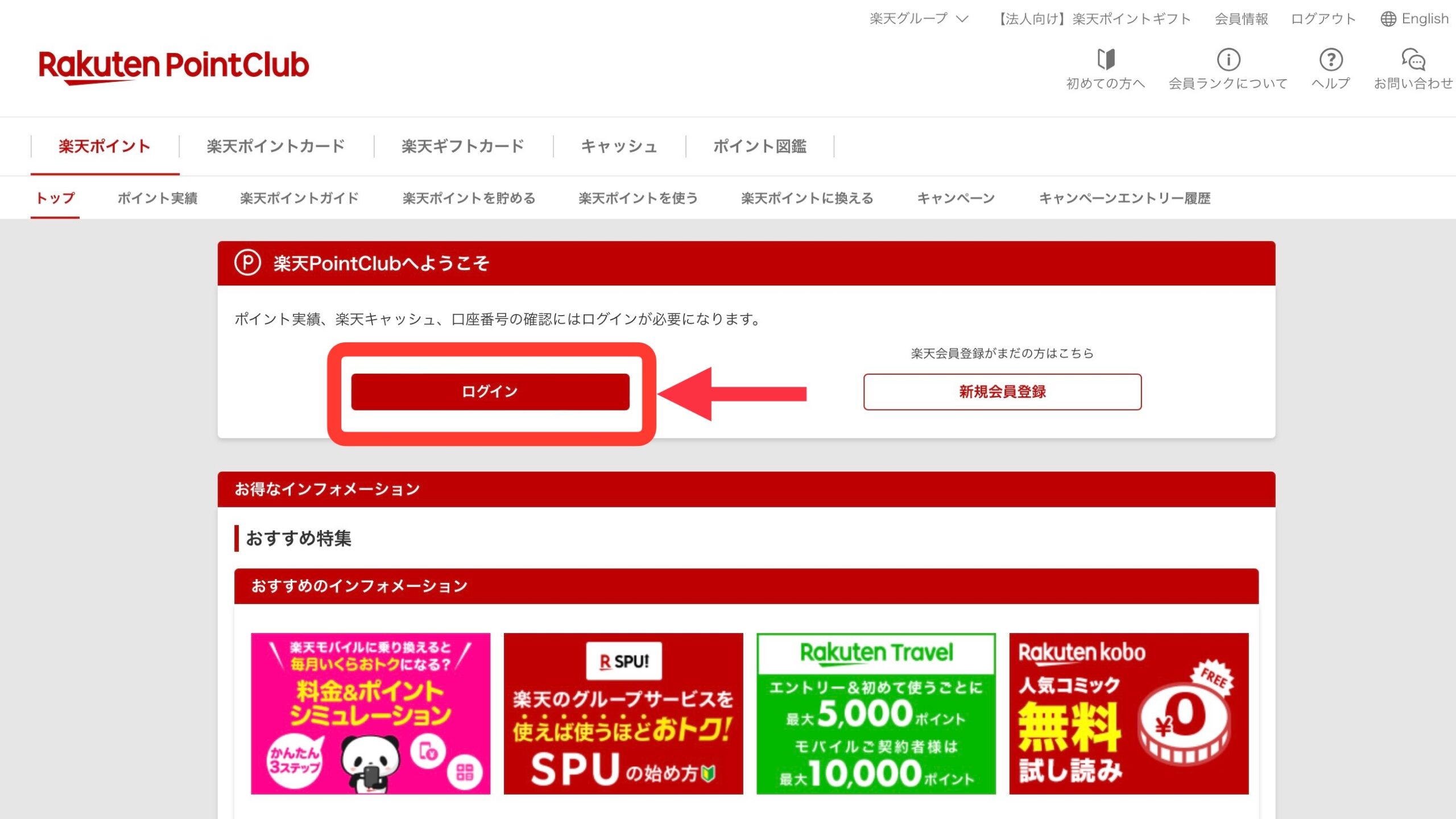Navigate to ポイント実績
This screenshot has width=1456, height=819.
(x=158, y=198)
